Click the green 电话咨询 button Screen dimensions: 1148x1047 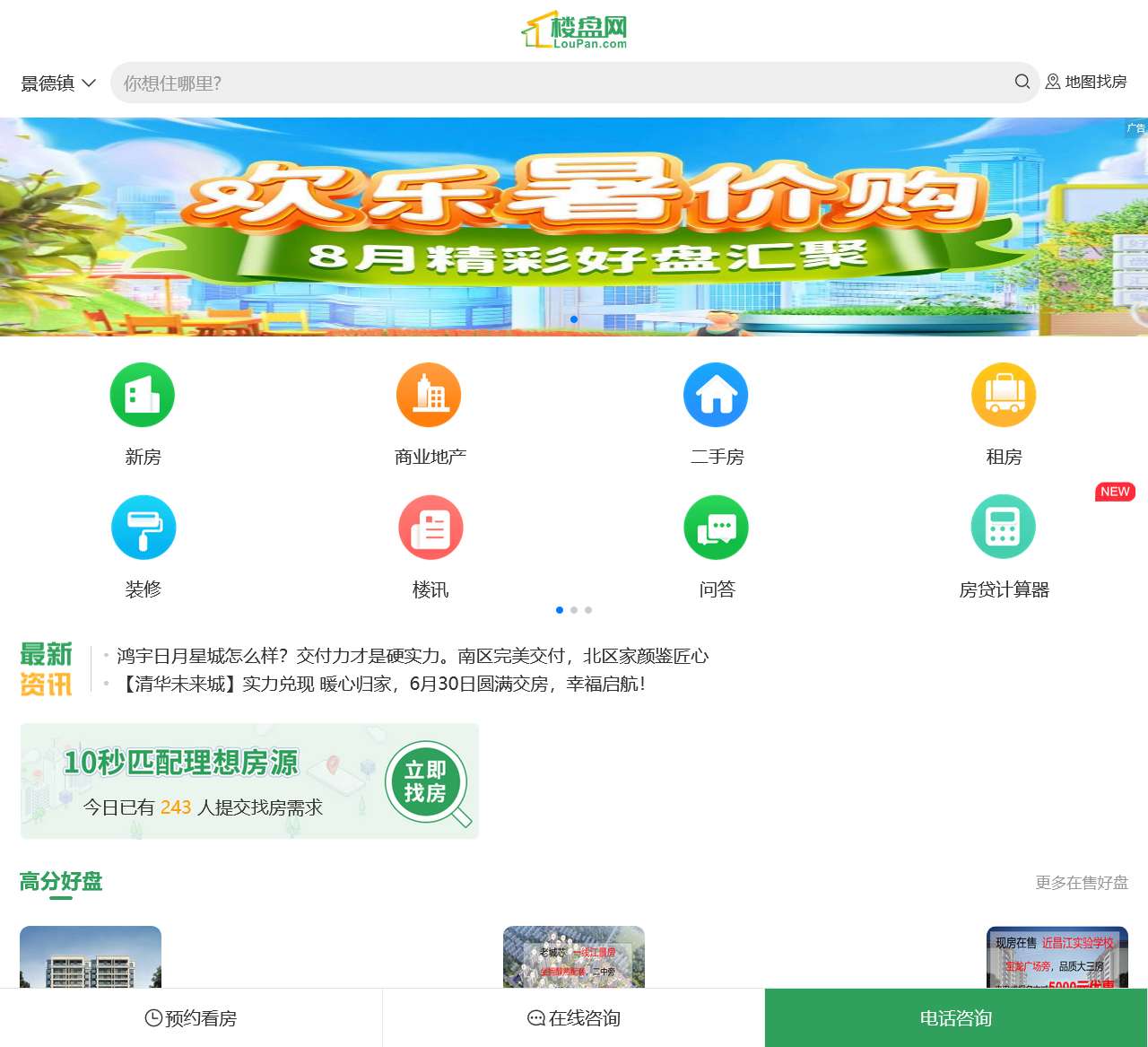(956, 1017)
